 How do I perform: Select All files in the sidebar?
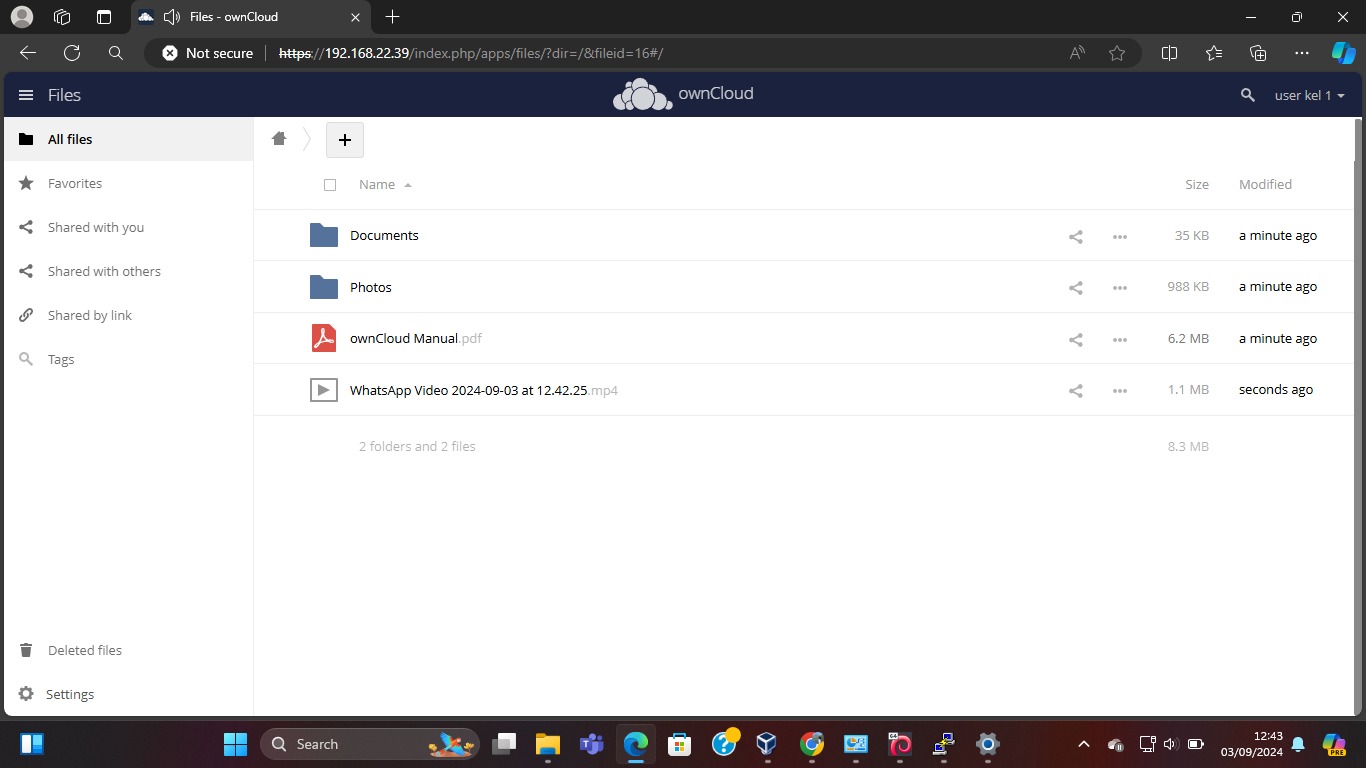(x=129, y=139)
